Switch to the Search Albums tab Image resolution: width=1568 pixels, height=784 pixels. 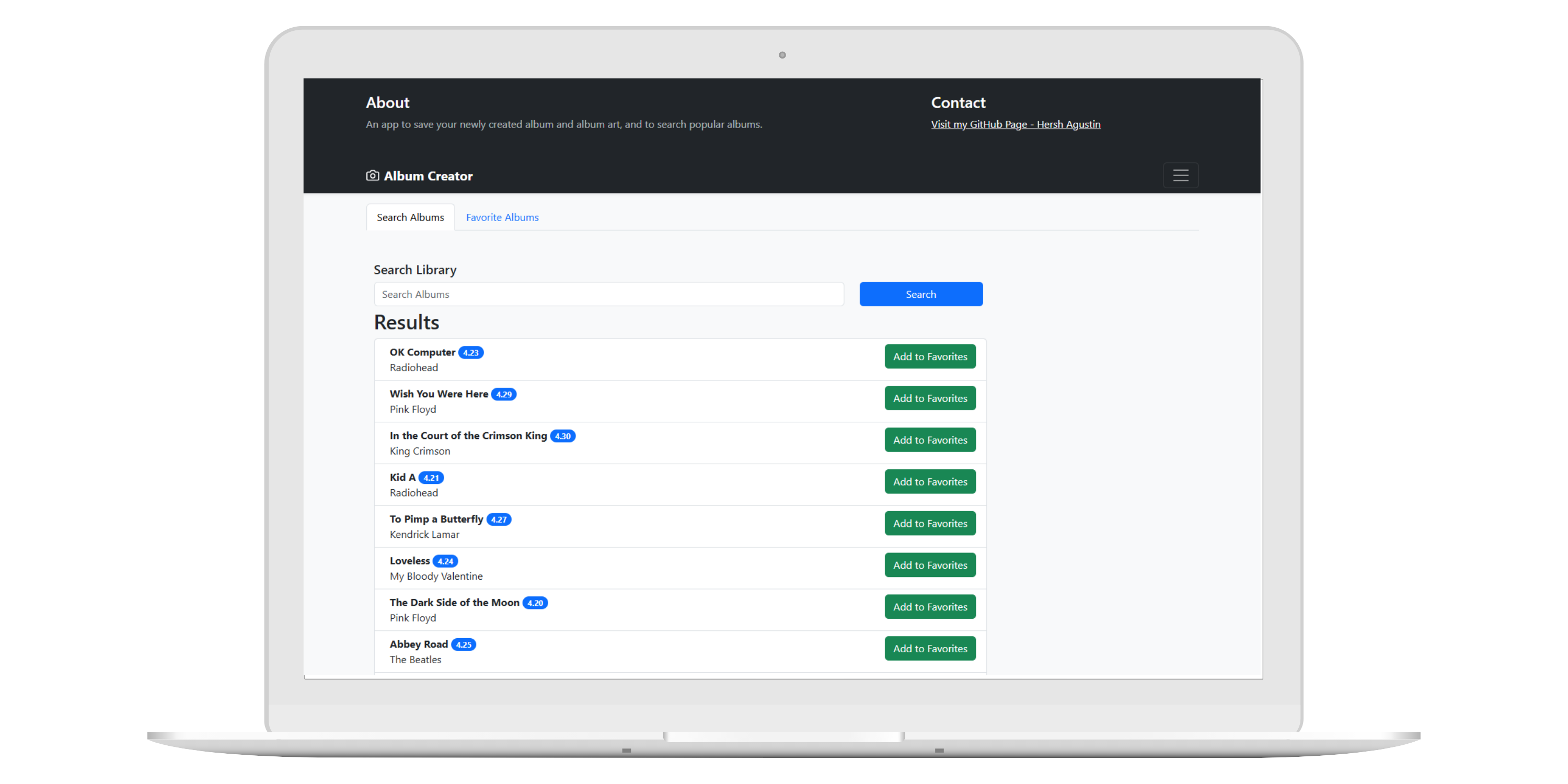pos(410,217)
